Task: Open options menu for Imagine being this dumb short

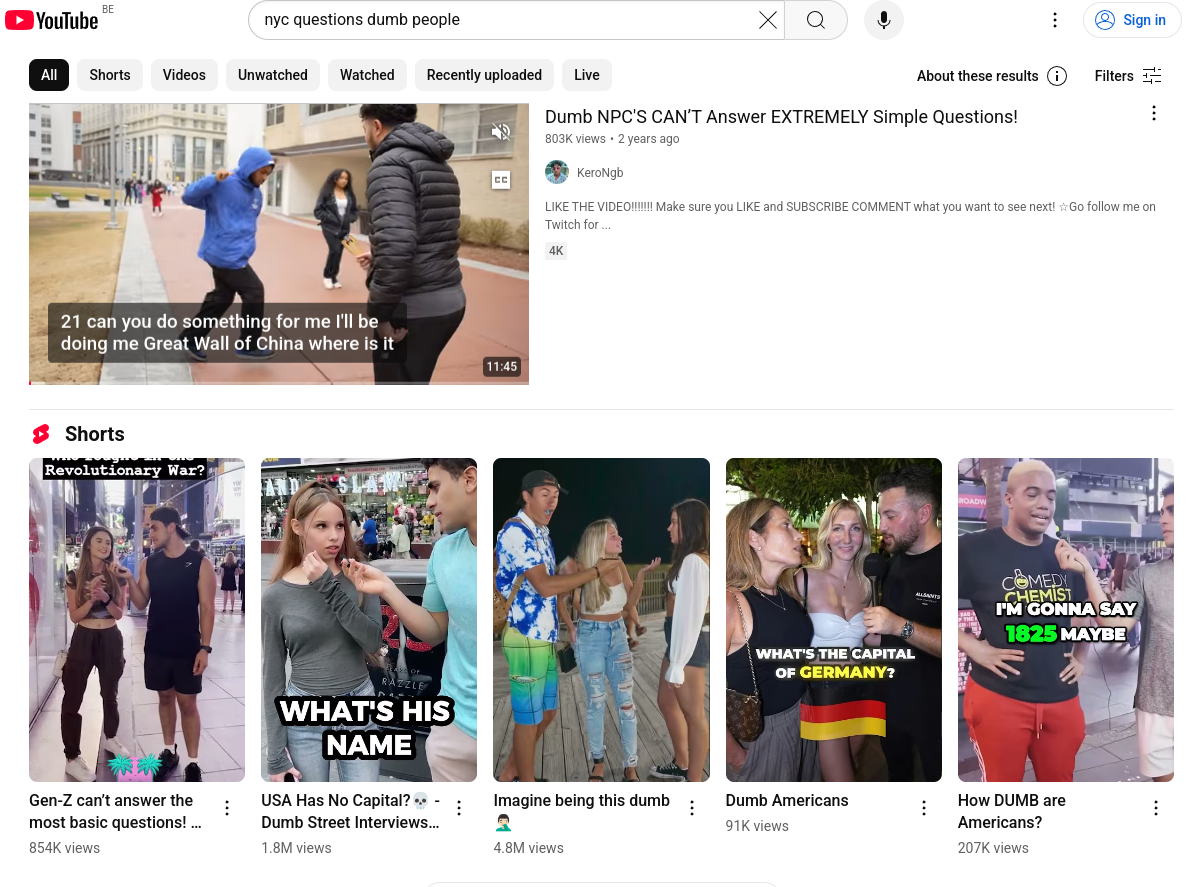Action: point(692,808)
